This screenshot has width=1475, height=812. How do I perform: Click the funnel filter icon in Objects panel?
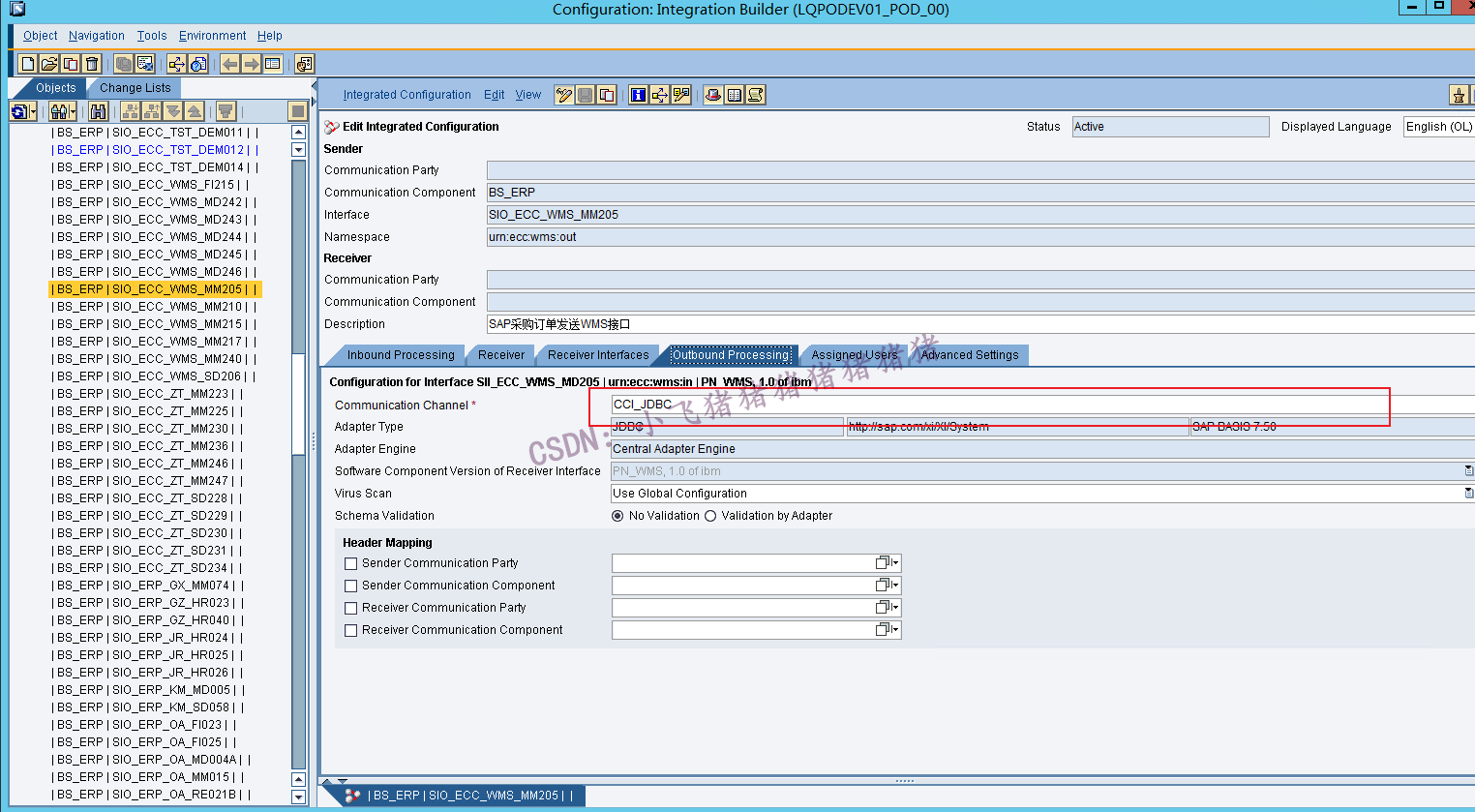(226, 111)
